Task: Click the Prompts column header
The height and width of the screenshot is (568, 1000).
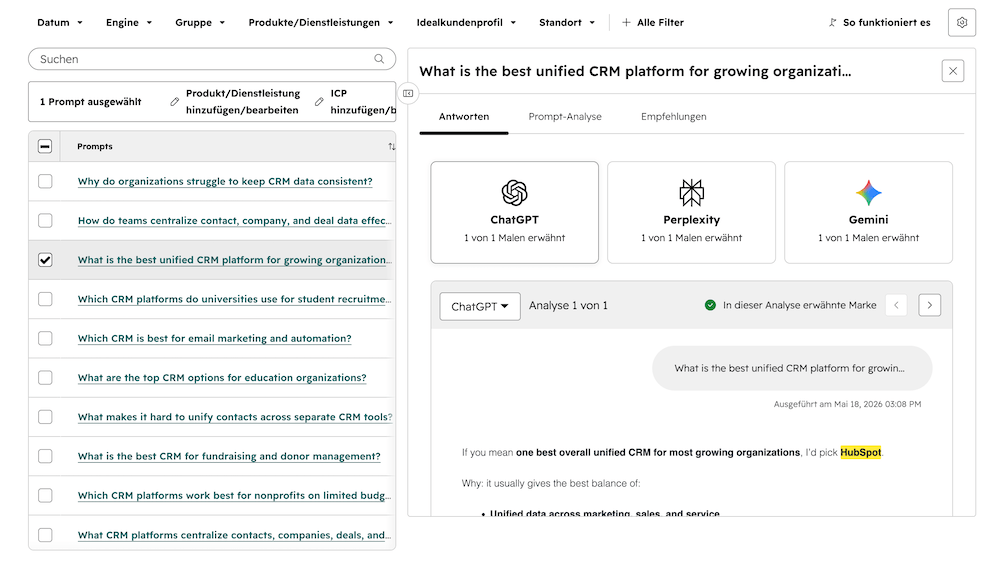Action: (94, 147)
